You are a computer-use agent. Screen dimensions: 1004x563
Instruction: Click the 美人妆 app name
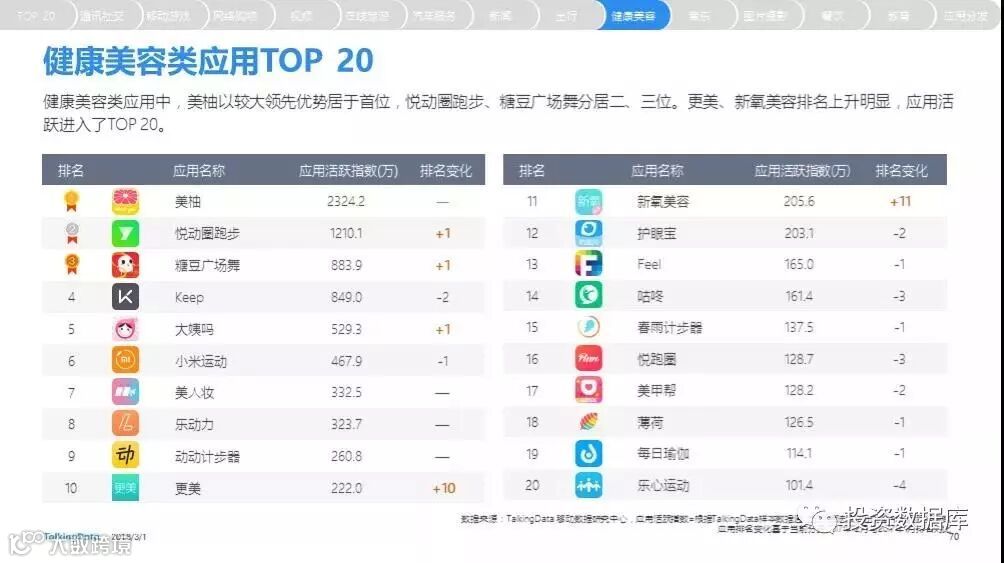(194, 393)
